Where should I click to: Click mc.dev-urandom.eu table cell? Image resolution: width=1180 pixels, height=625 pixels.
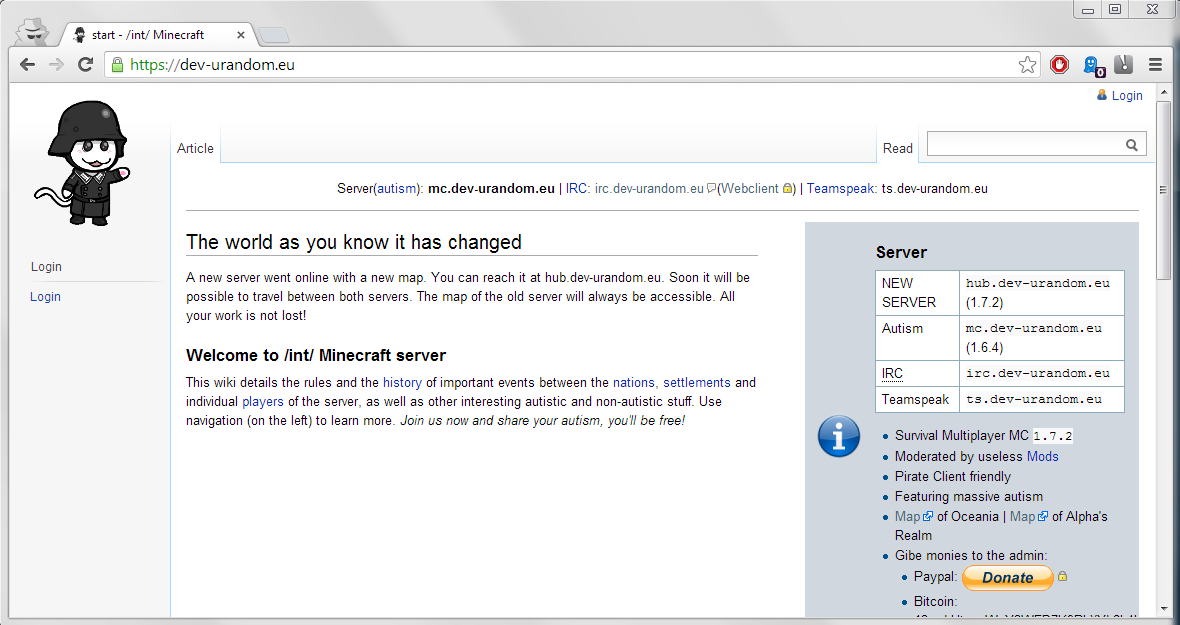1042,338
